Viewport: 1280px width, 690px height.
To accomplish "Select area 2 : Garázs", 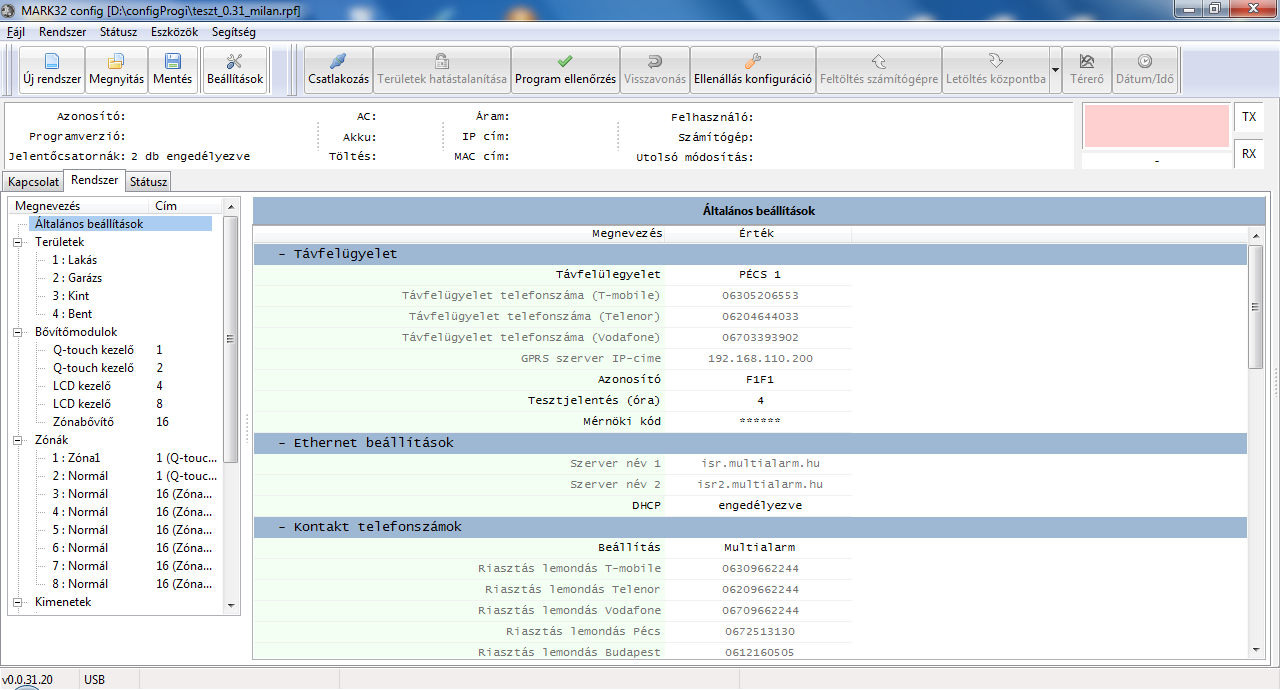I will pyautogui.click(x=77, y=278).
